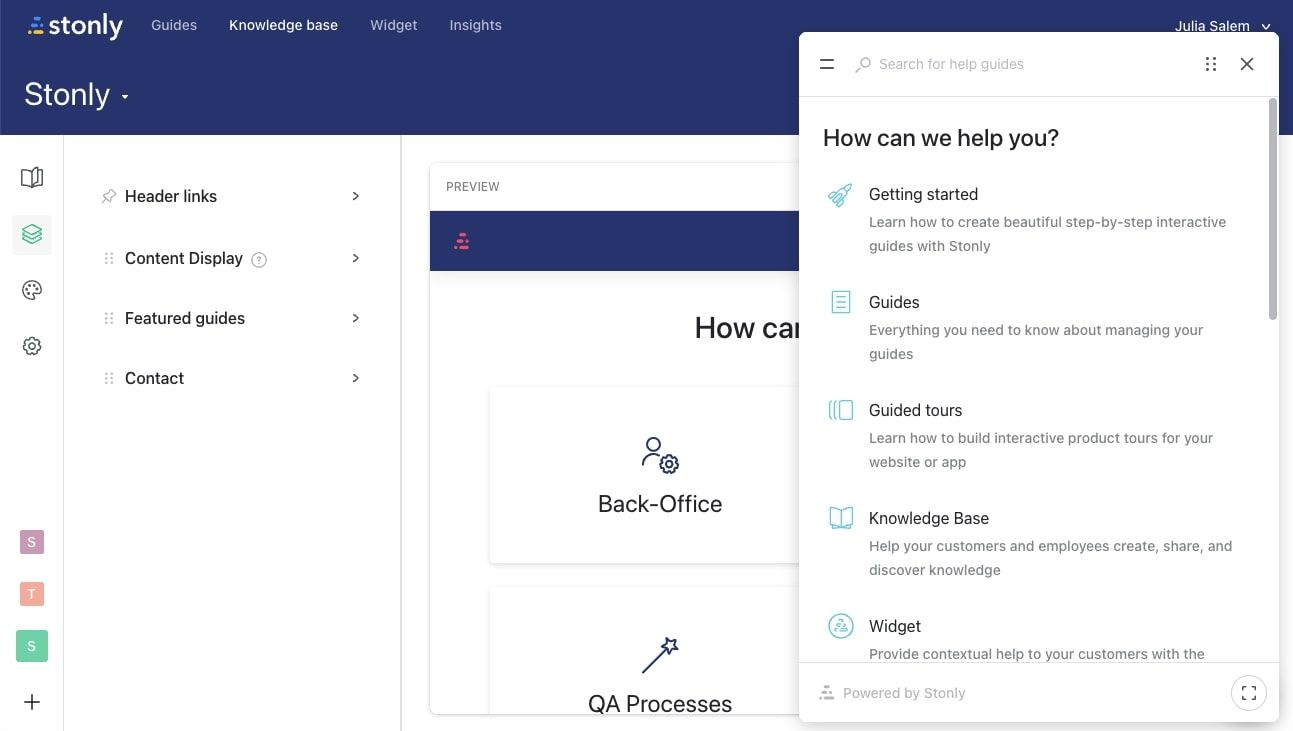Select the open book sidebar icon
This screenshot has height=731, width=1293.
pos(32,178)
